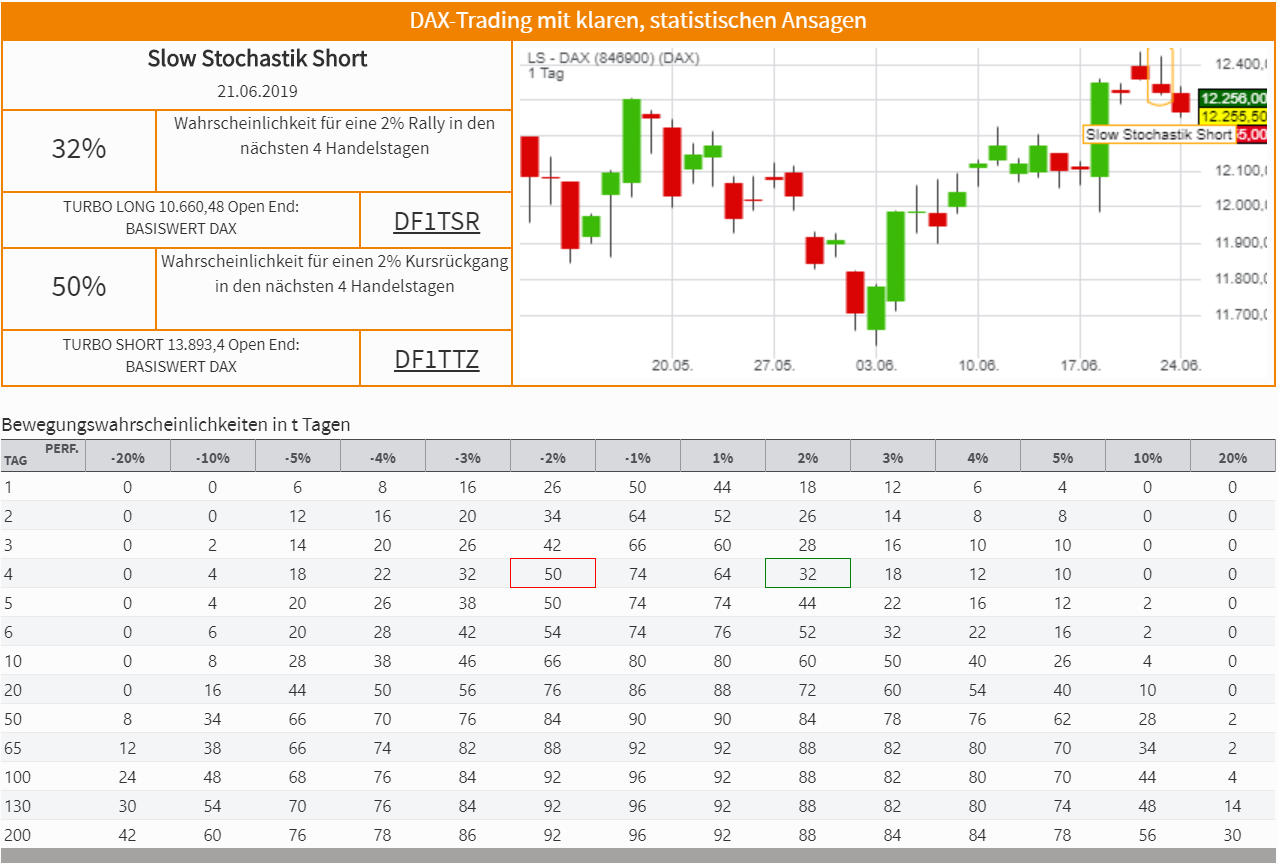
Task: Click the 11.700 price axis label
Action: coord(1240,315)
